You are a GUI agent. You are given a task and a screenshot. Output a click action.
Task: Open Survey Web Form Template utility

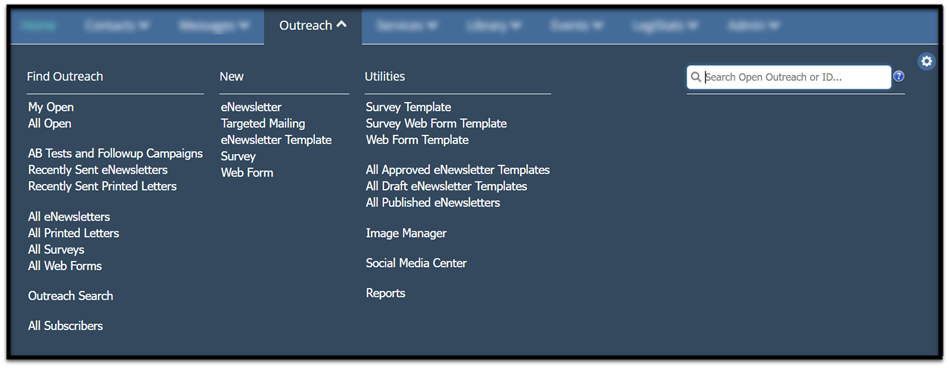[x=436, y=123]
